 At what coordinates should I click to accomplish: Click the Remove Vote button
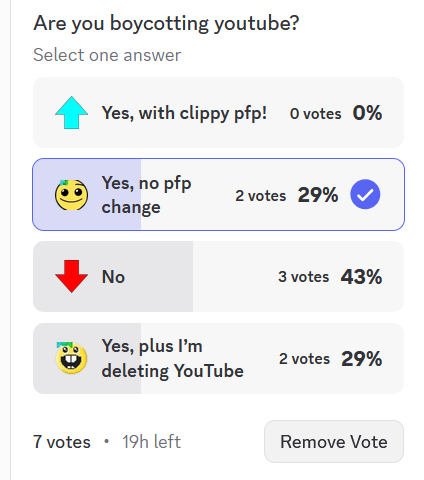pyautogui.click(x=334, y=441)
